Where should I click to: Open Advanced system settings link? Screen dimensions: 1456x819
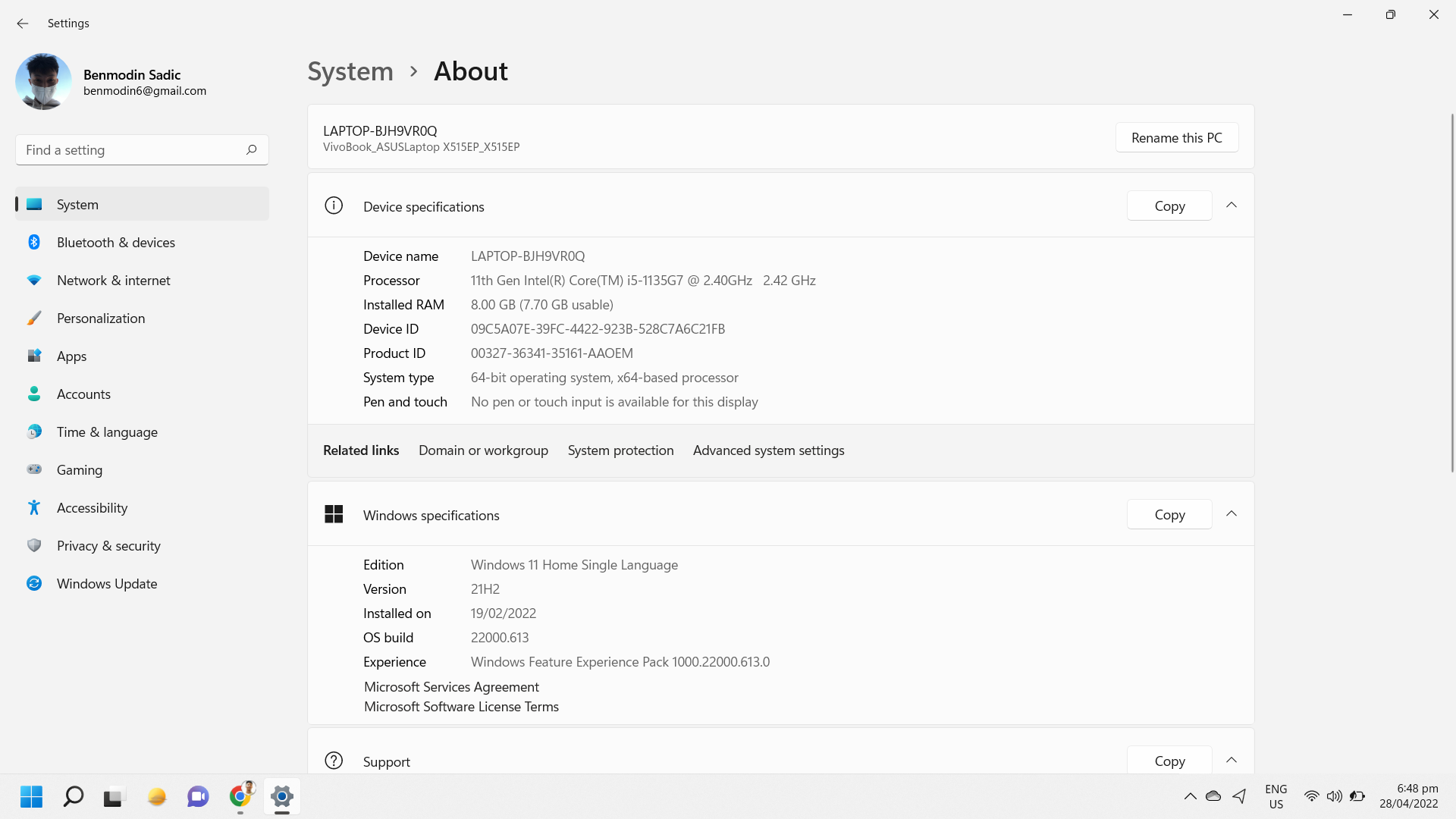click(x=768, y=450)
